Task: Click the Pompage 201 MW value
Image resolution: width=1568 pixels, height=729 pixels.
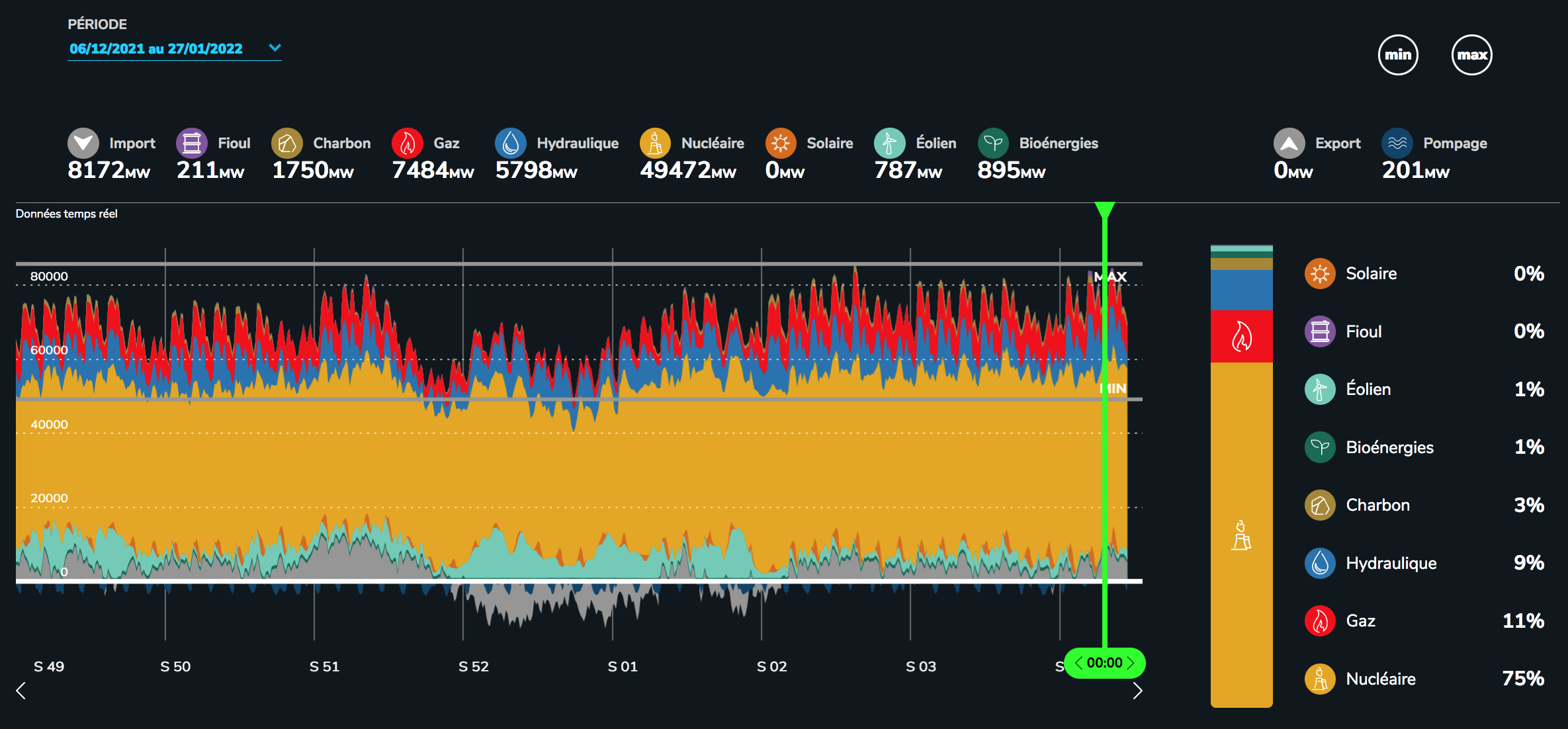Action: tap(1416, 171)
